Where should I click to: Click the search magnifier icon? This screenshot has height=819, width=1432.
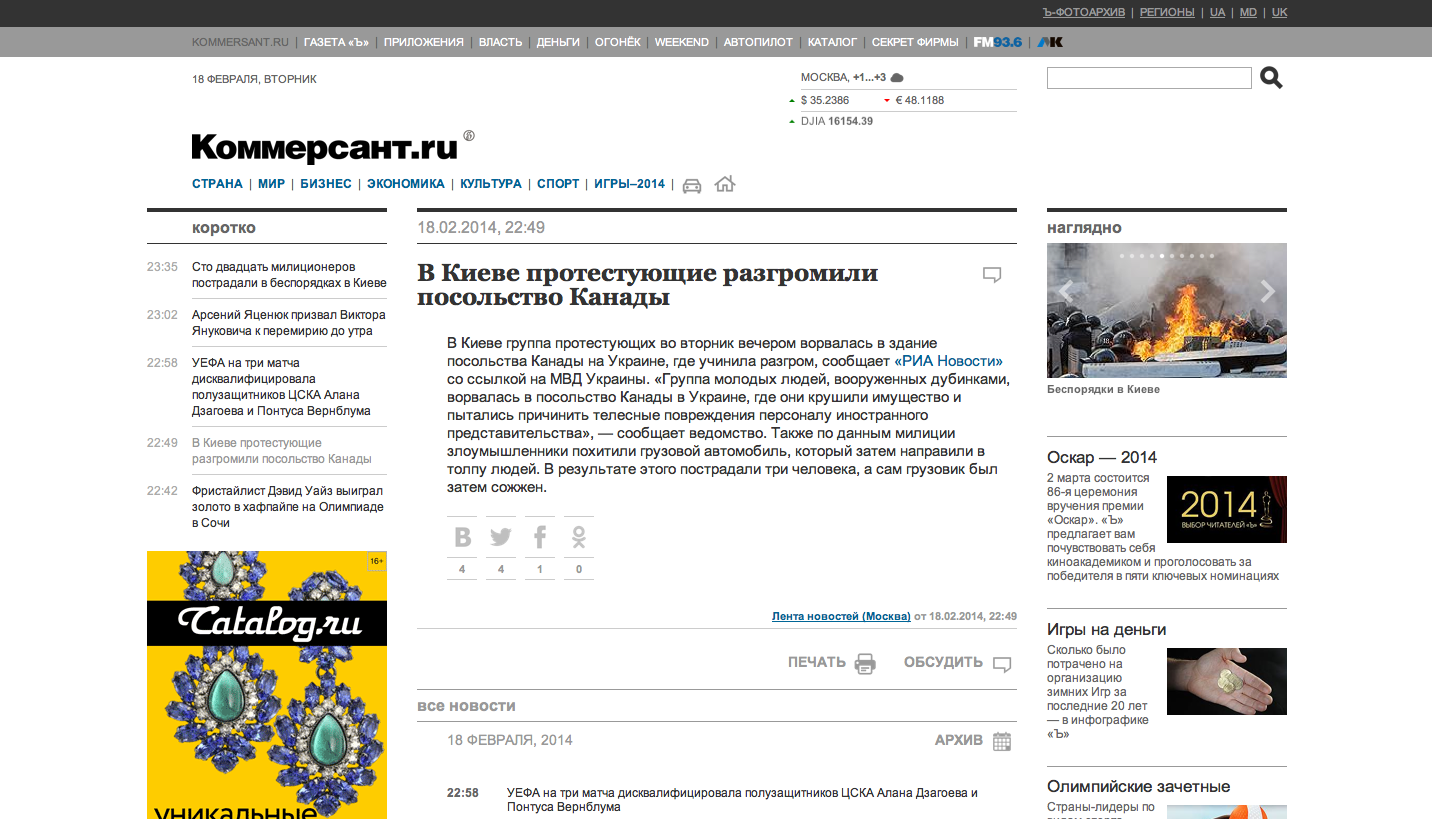(1271, 78)
